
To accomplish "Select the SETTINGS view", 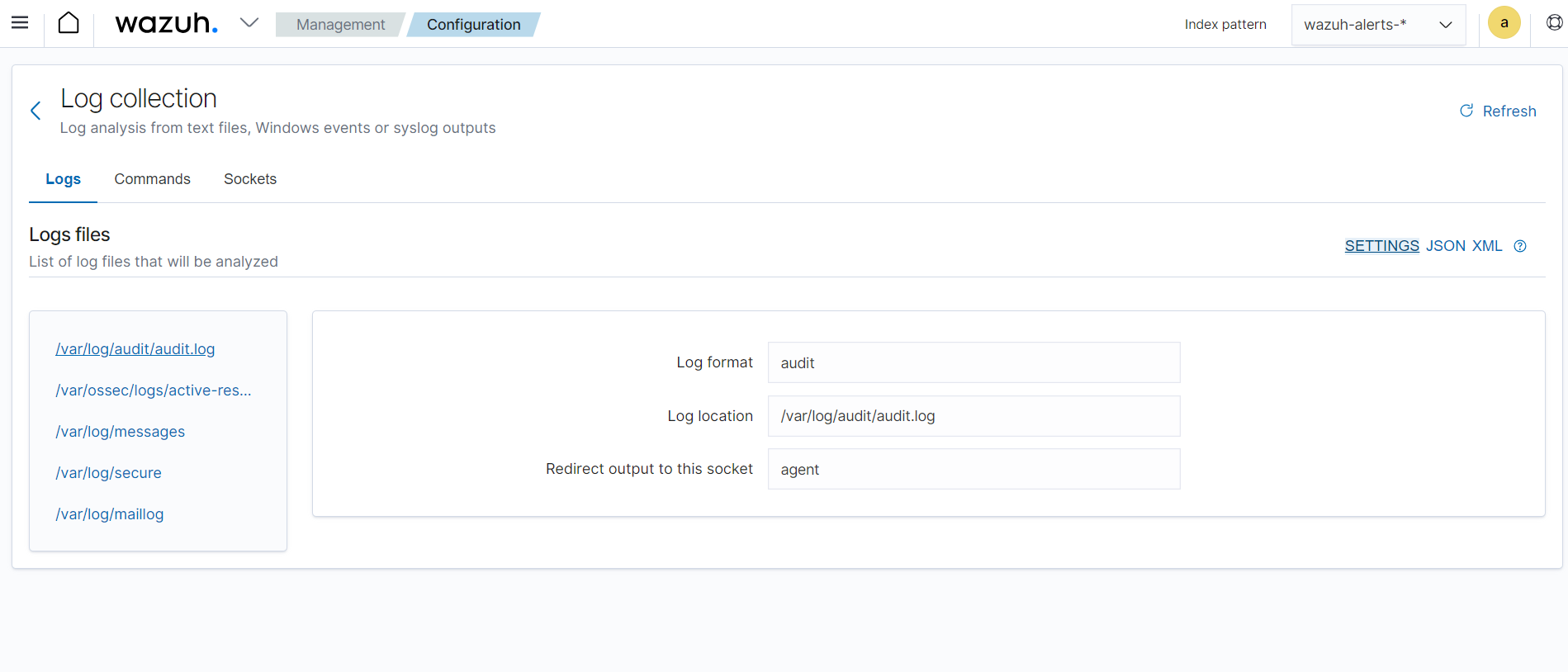I will pyautogui.click(x=1381, y=246).
